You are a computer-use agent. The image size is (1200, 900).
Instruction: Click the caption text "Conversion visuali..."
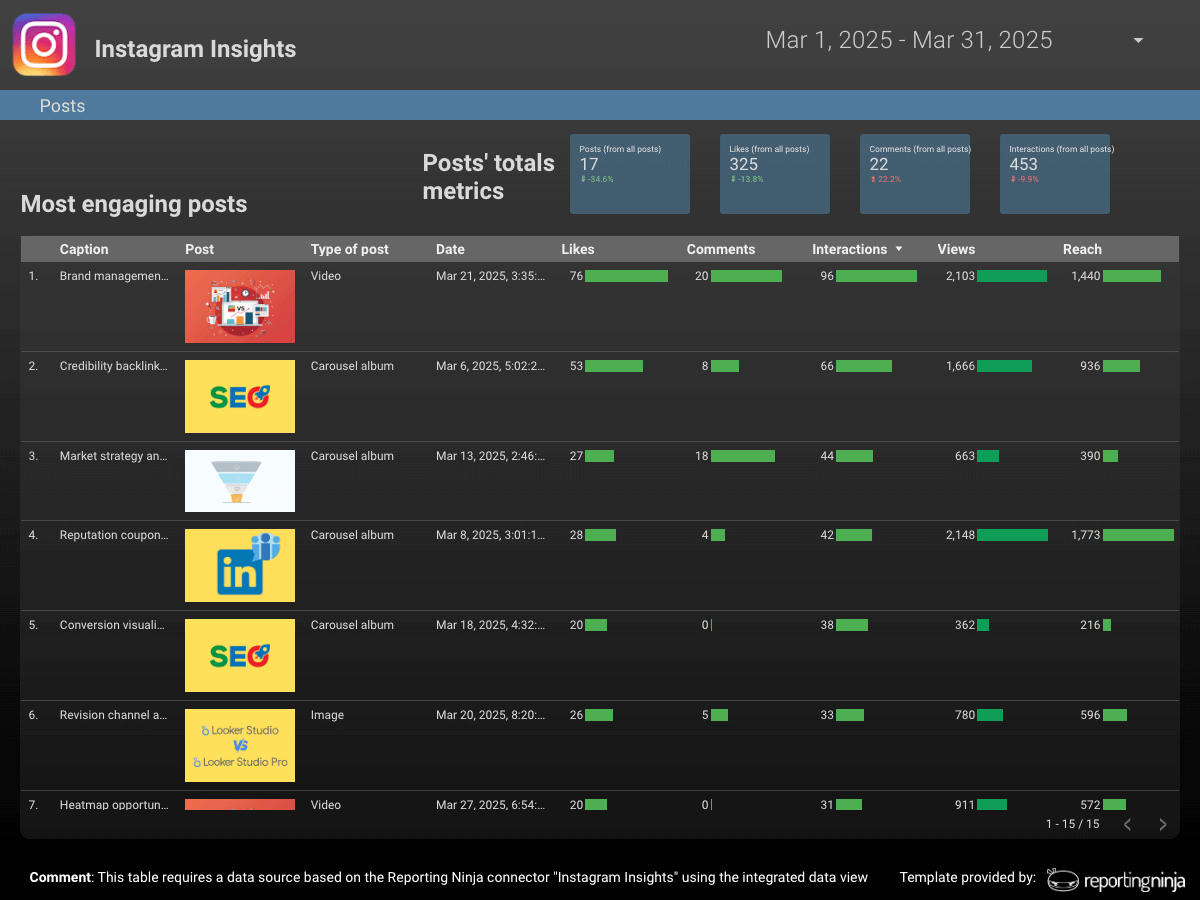point(114,625)
